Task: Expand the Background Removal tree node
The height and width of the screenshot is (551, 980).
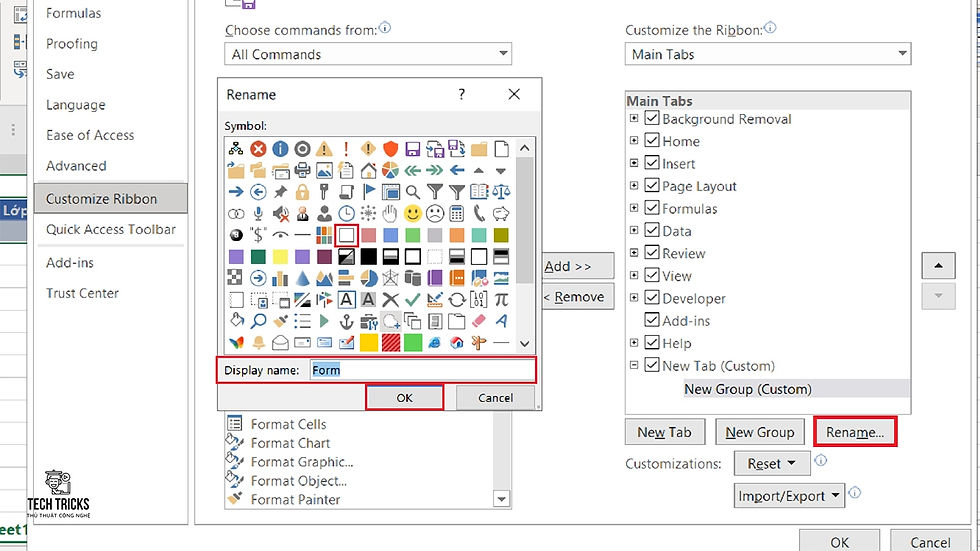Action: tap(634, 118)
